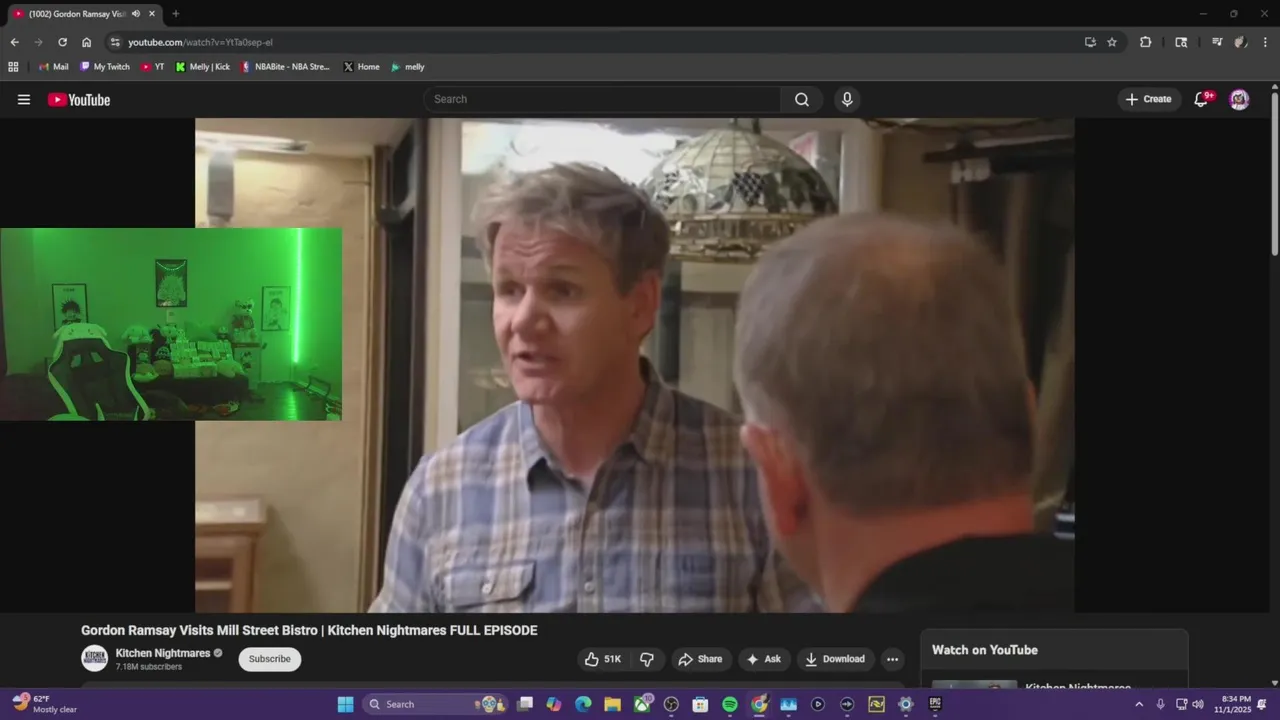Click the Kitchen Nightmares channel avatar

click(95, 659)
